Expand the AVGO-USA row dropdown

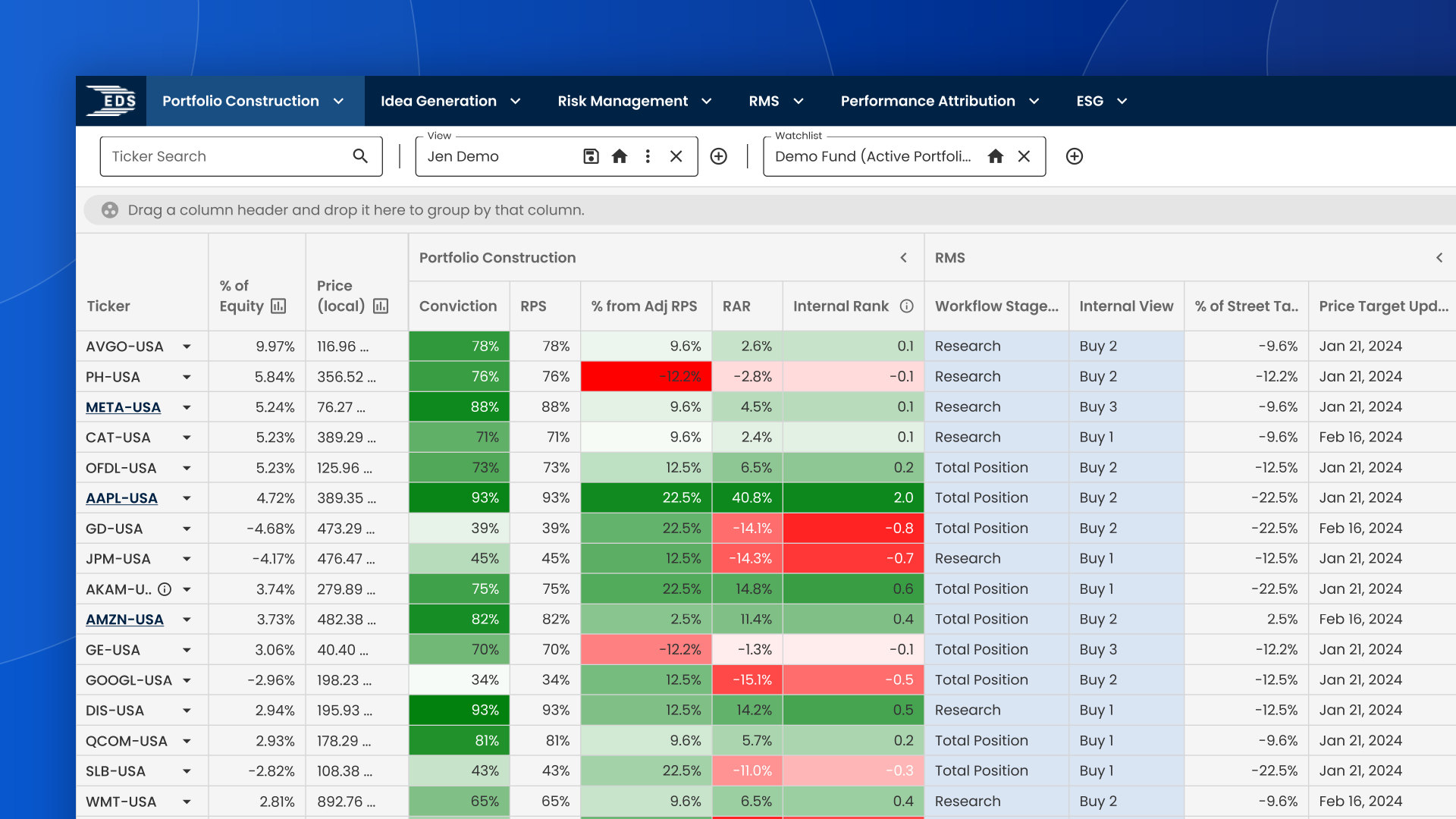(x=187, y=347)
